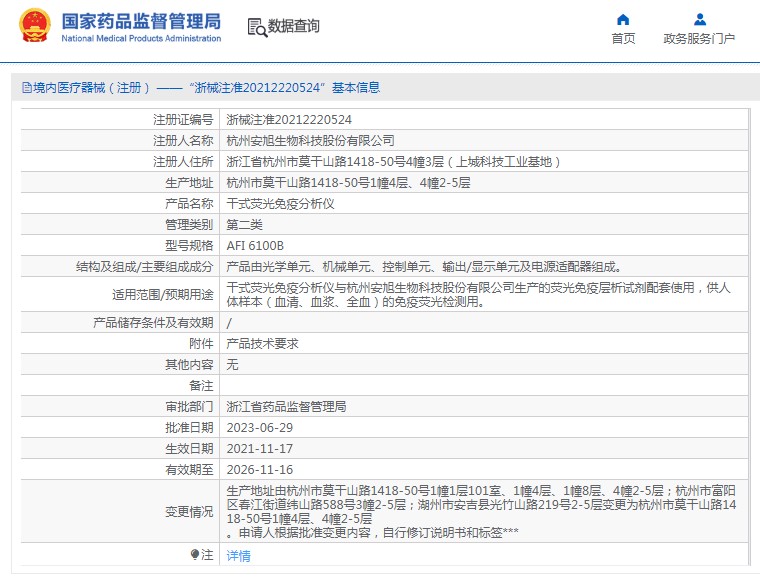Click the 变更情况 label
Screen dimensions: 760x578
click(189, 512)
